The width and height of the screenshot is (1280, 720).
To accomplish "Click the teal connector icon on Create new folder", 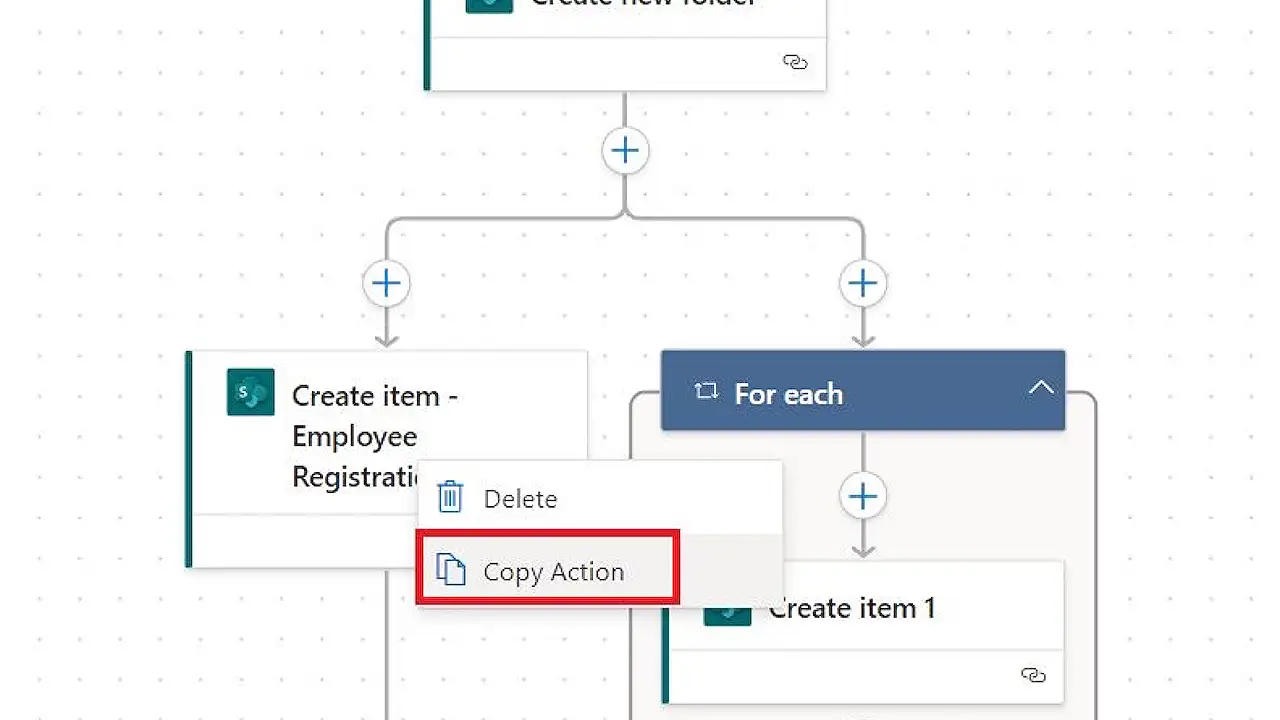I will click(x=488, y=4).
